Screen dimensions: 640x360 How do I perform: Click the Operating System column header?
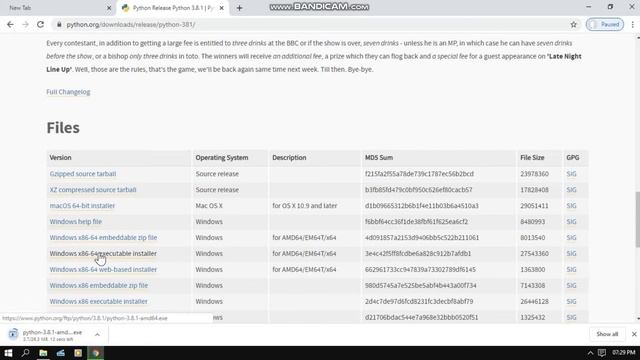pos(222,157)
